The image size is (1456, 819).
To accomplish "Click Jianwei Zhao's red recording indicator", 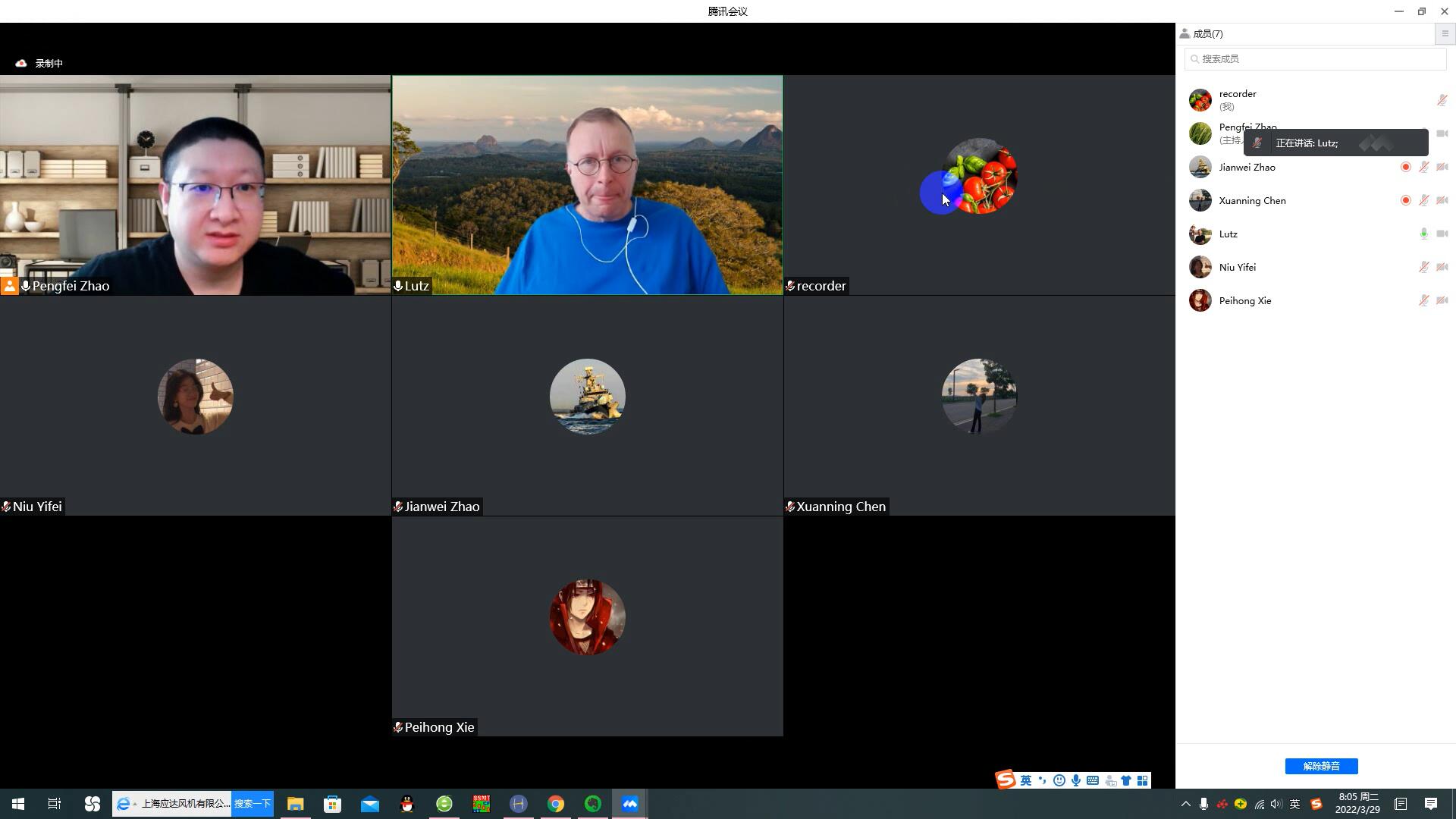I will (x=1405, y=167).
